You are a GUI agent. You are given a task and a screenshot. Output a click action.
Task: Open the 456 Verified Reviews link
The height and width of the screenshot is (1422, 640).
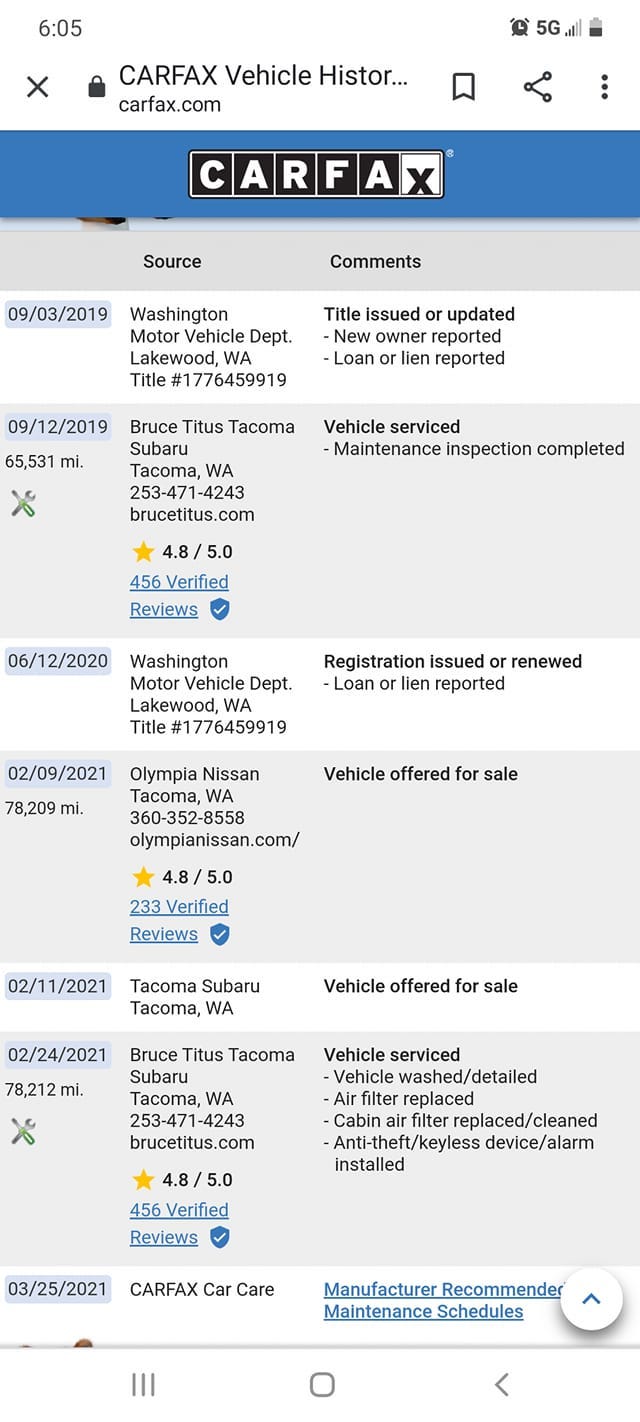178,581
